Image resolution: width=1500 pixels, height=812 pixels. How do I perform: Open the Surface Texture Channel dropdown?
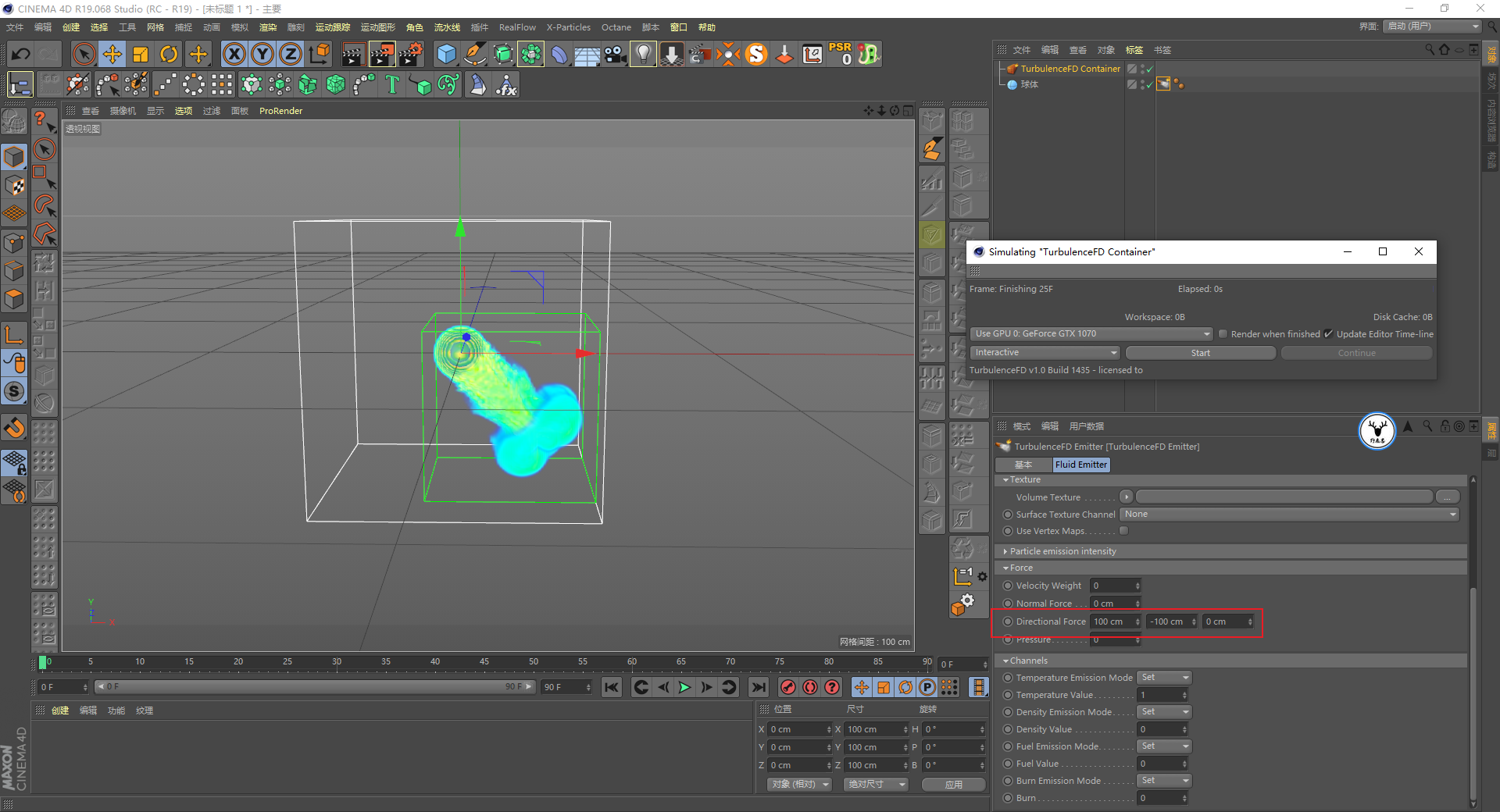(1289, 515)
